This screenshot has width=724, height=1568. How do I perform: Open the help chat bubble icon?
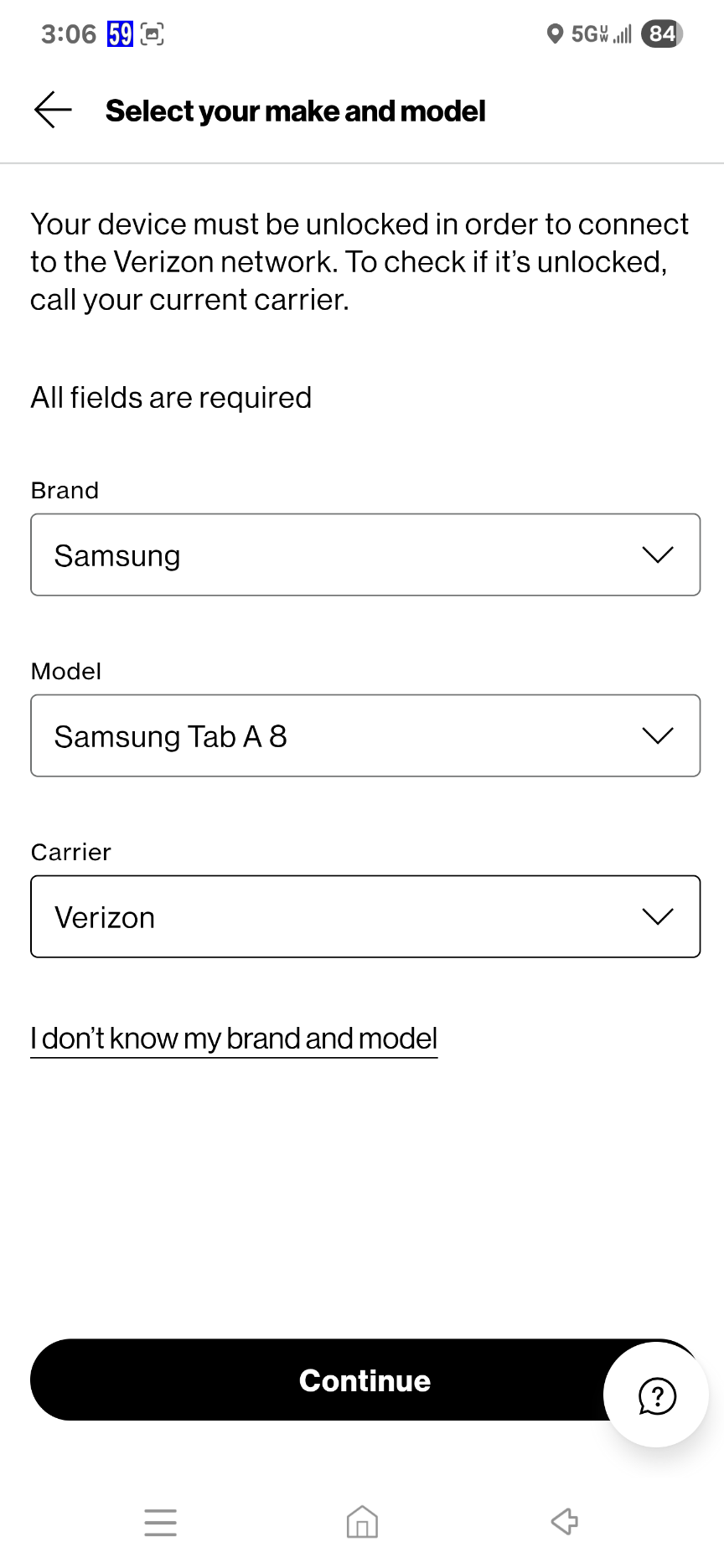657,1395
